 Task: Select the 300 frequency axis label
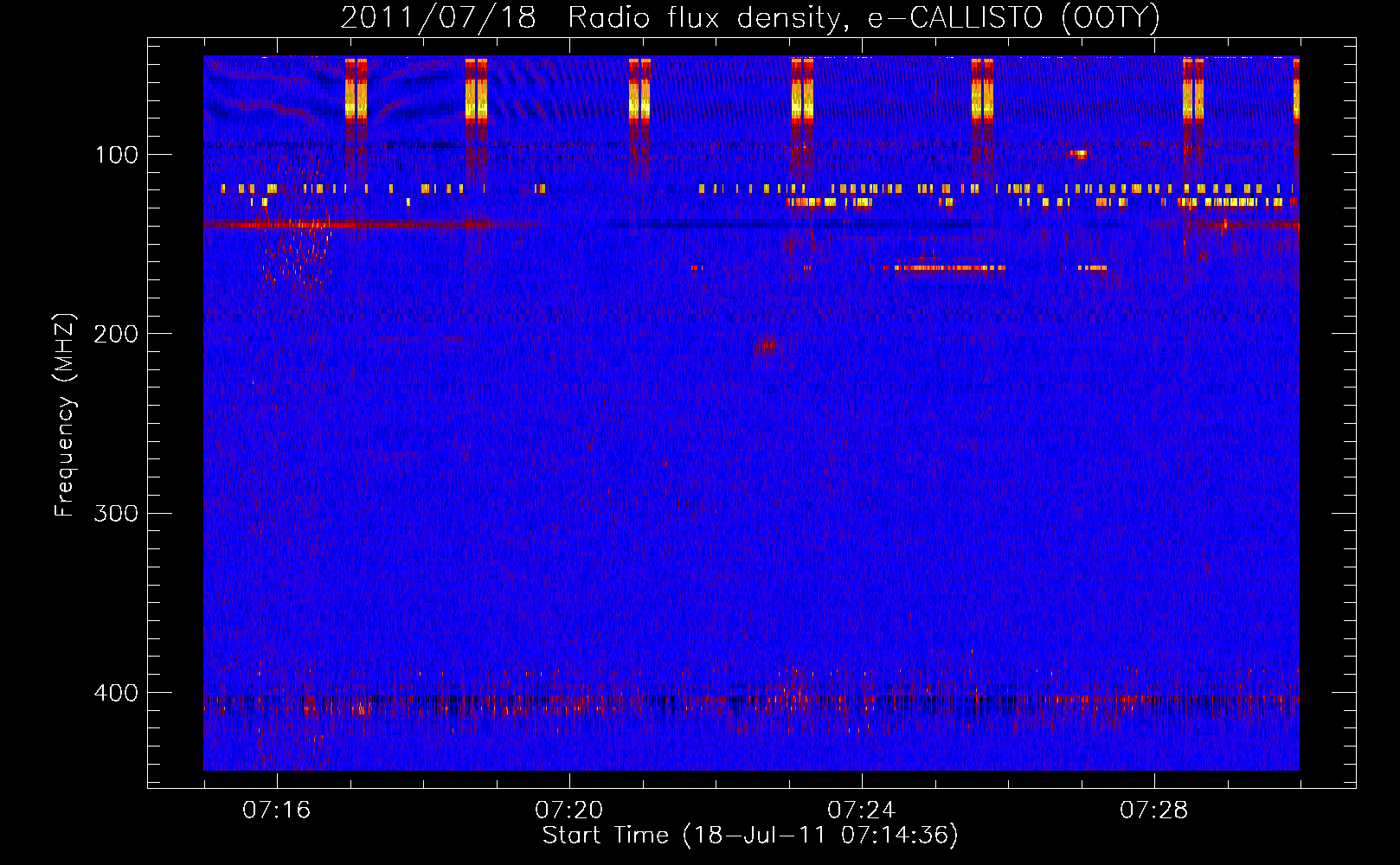(116, 513)
